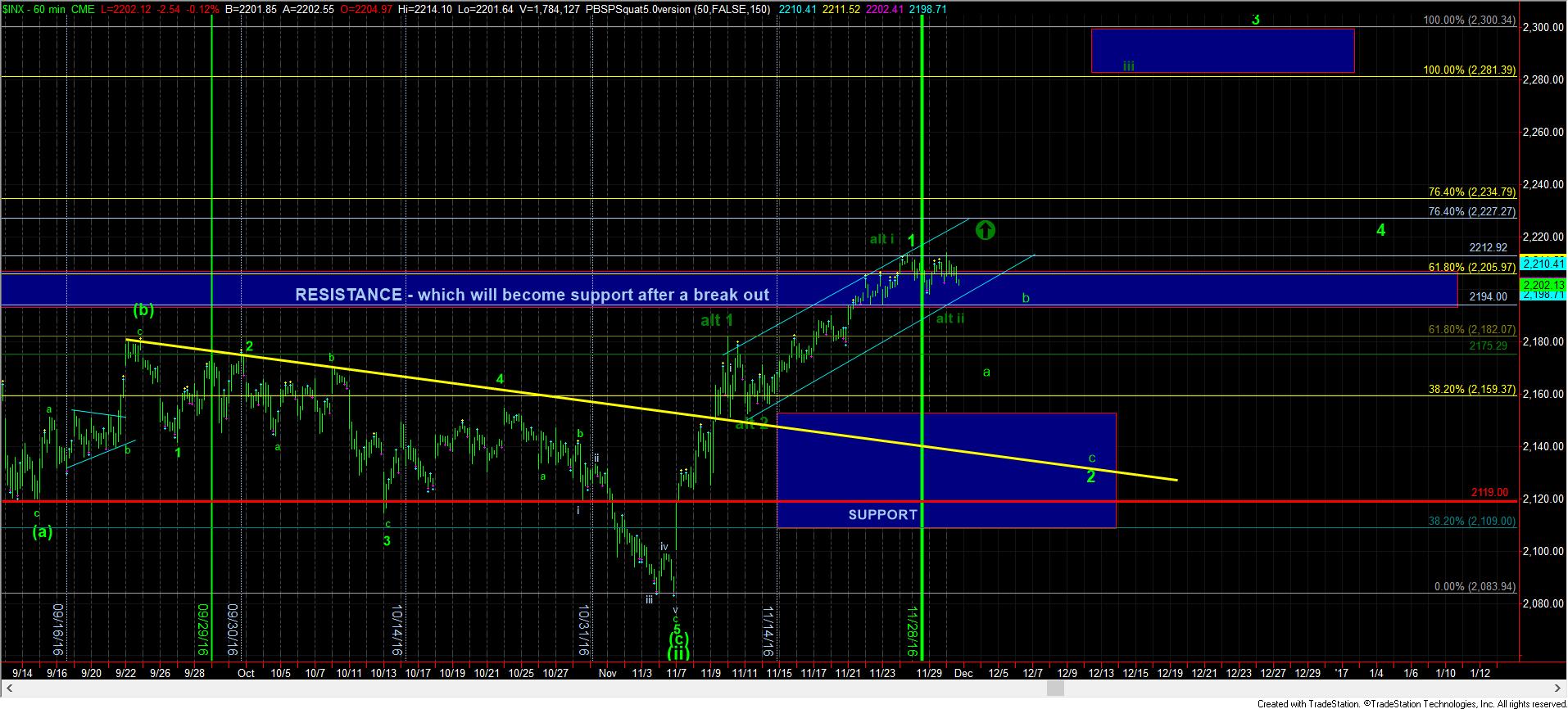1568x709 pixels.
Task: Select the alt 1 wave label
Action: (717, 320)
